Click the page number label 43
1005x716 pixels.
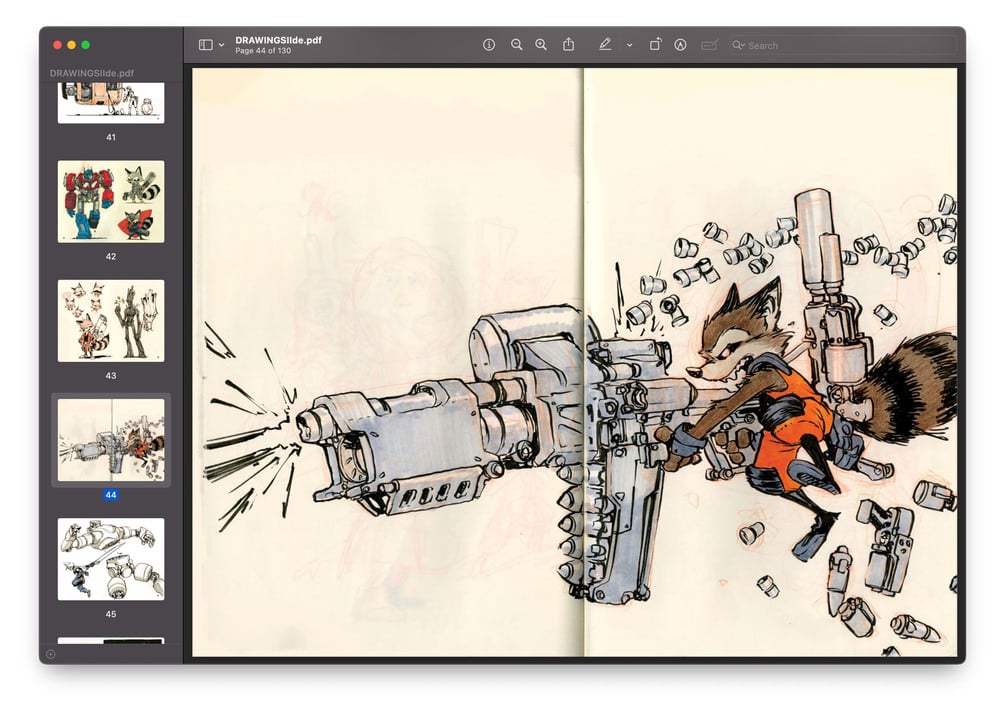(111, 376)
